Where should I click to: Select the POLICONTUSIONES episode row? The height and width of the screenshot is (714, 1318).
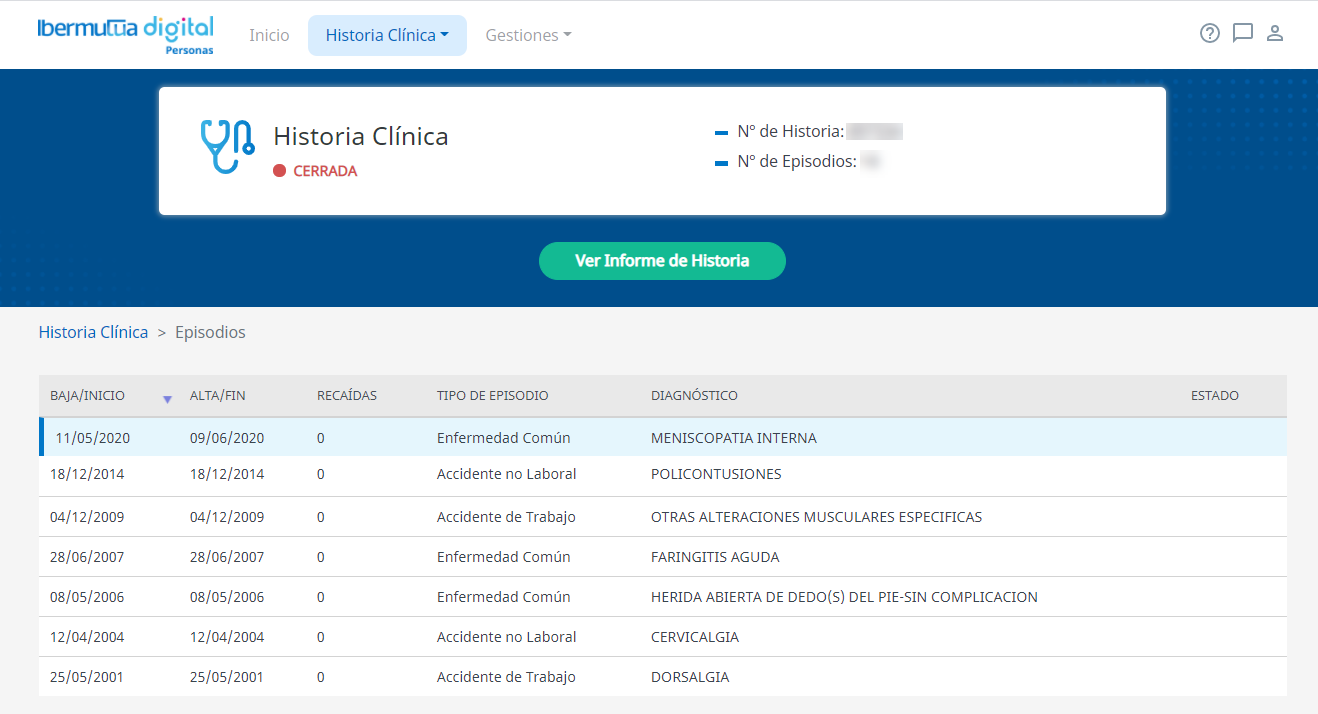coord(716,474)
